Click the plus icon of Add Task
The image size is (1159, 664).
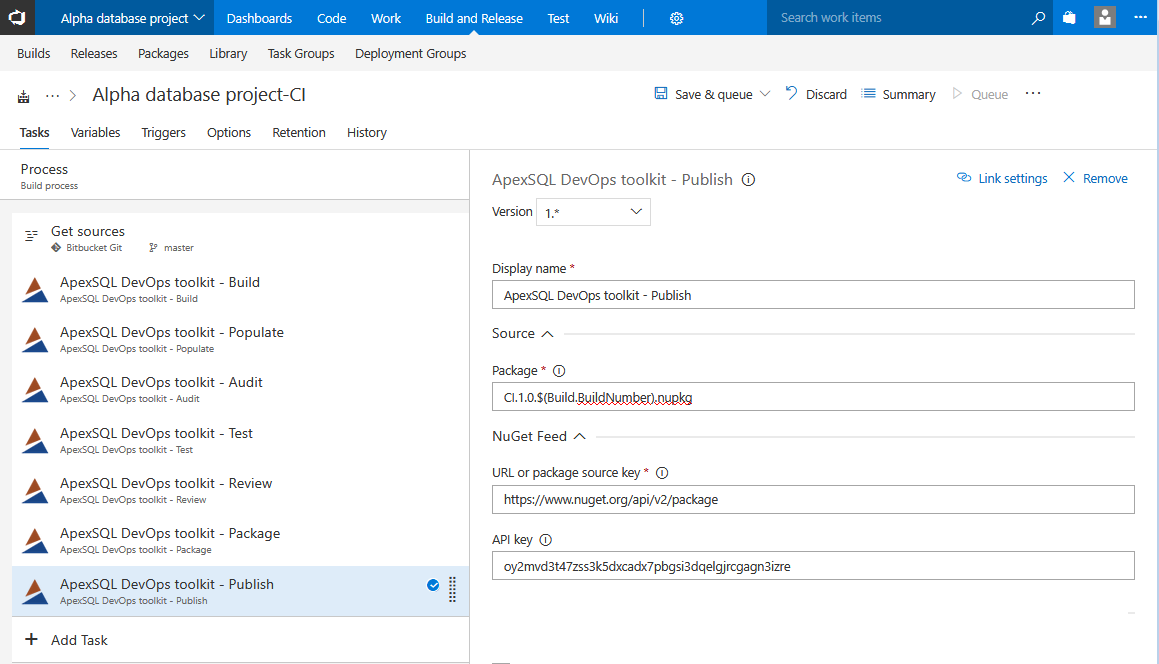(x=31, y=639)
